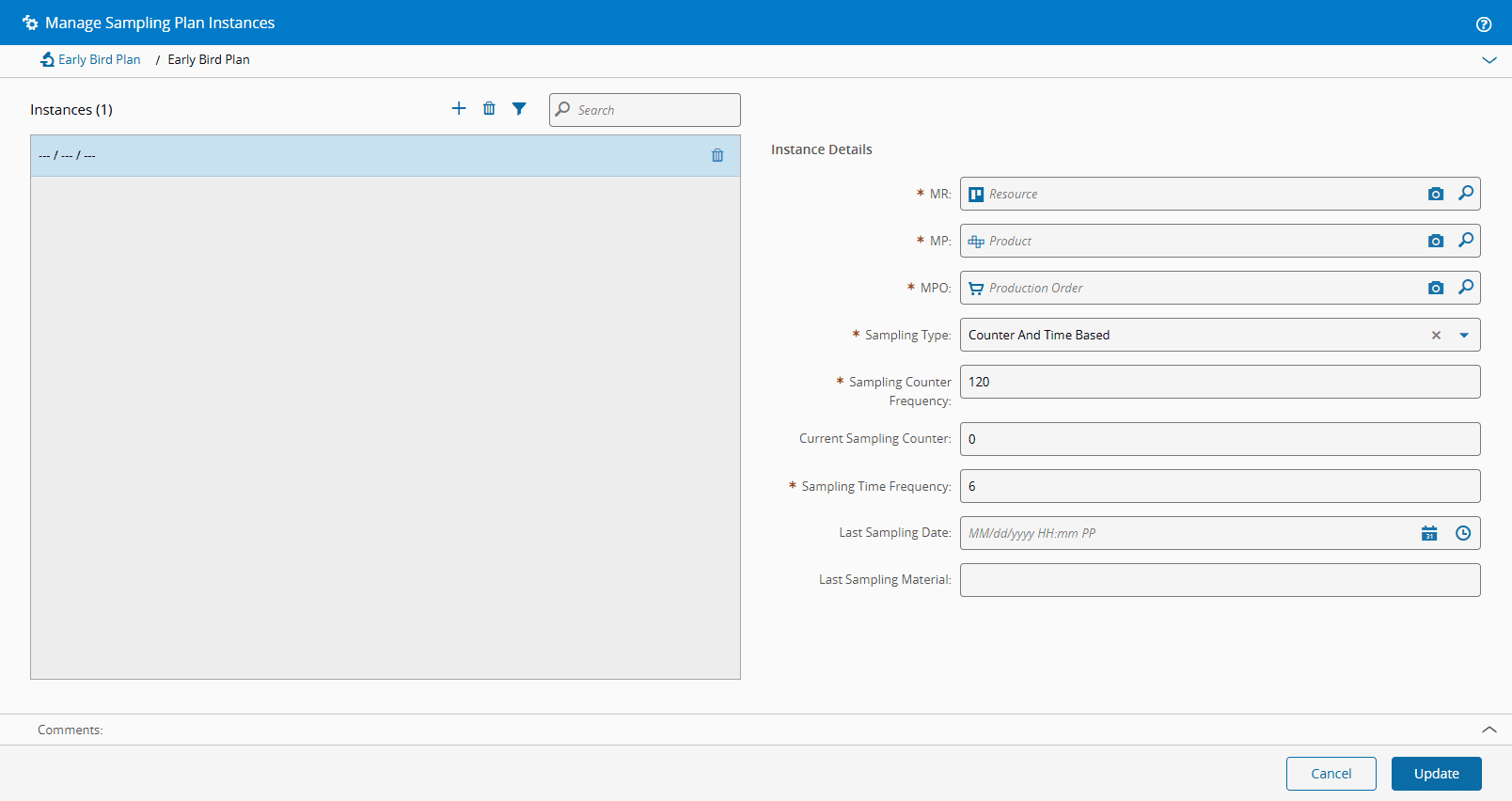This screenshot has height=801, width=1512.
Task: Open the help question mark icon
Action: click(x=1484, y=24)
